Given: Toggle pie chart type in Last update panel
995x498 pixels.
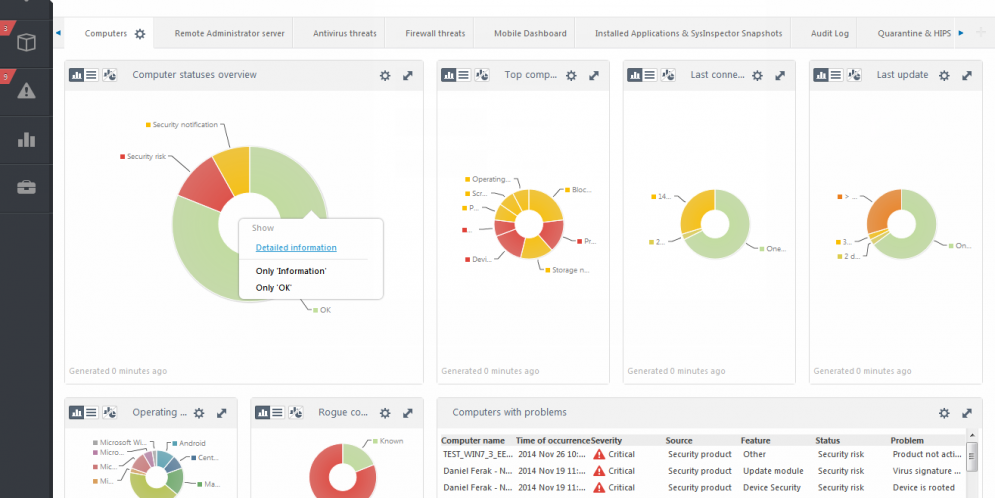Looking at the screenshot, I should [854, 75].
